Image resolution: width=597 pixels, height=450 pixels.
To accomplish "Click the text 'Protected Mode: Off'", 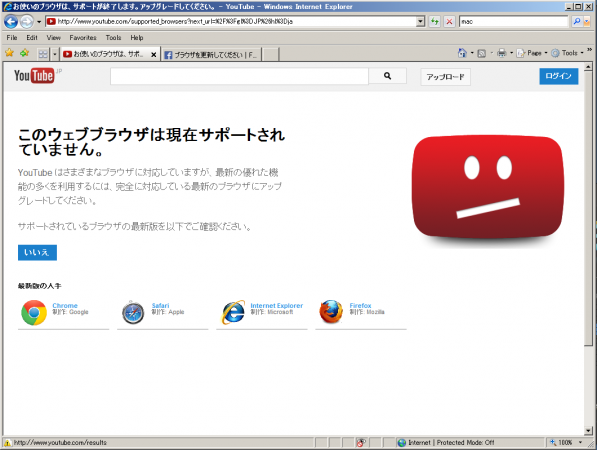I will click(465, 442).
